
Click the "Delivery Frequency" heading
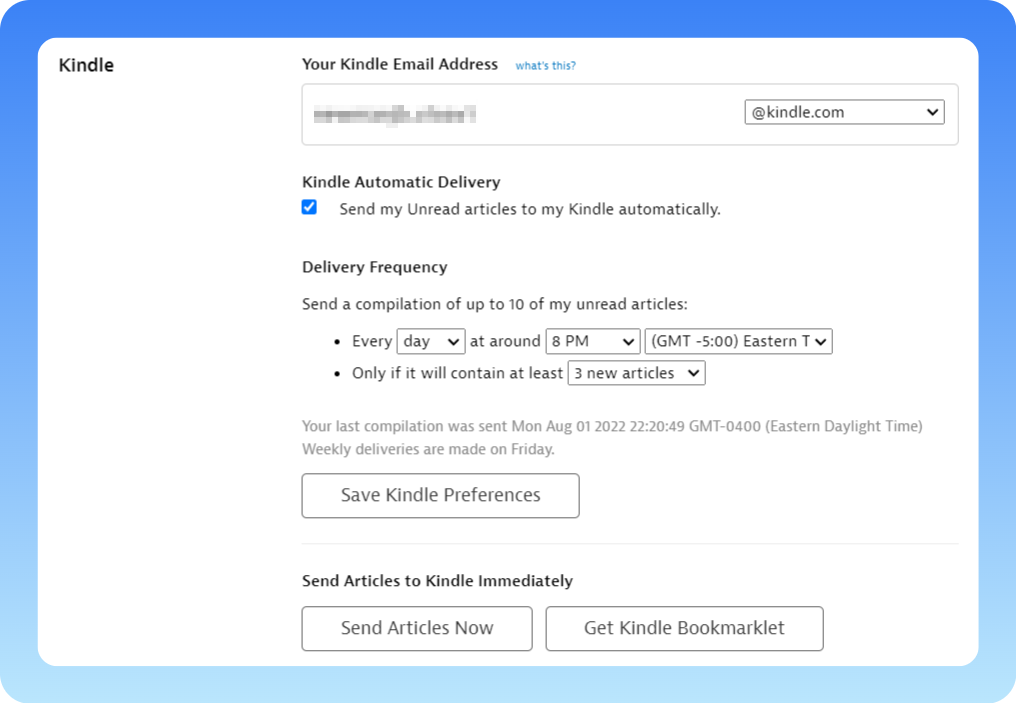[x=374, y=268]
